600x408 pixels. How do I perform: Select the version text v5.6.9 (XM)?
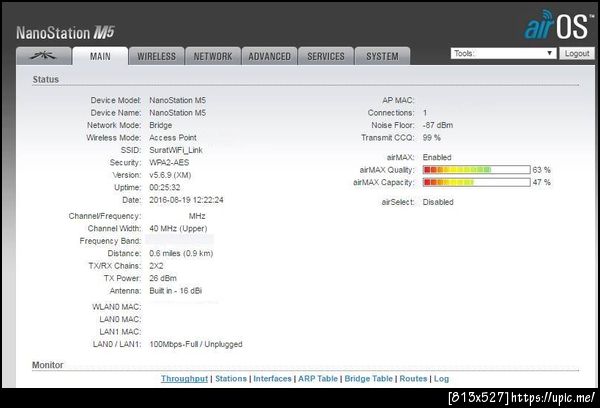click(x=170, y=175)
